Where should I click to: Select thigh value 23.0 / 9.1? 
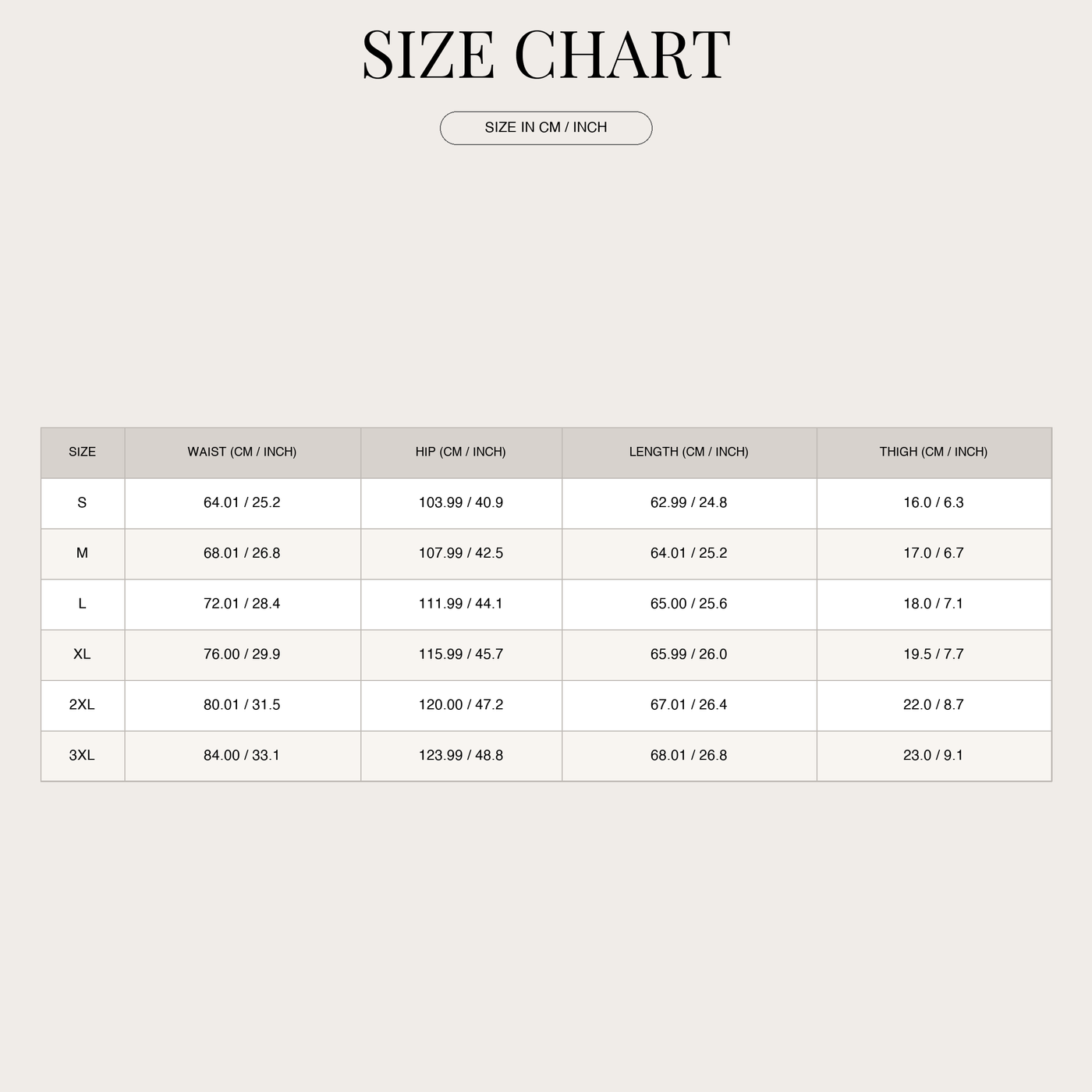coord(934,756)
